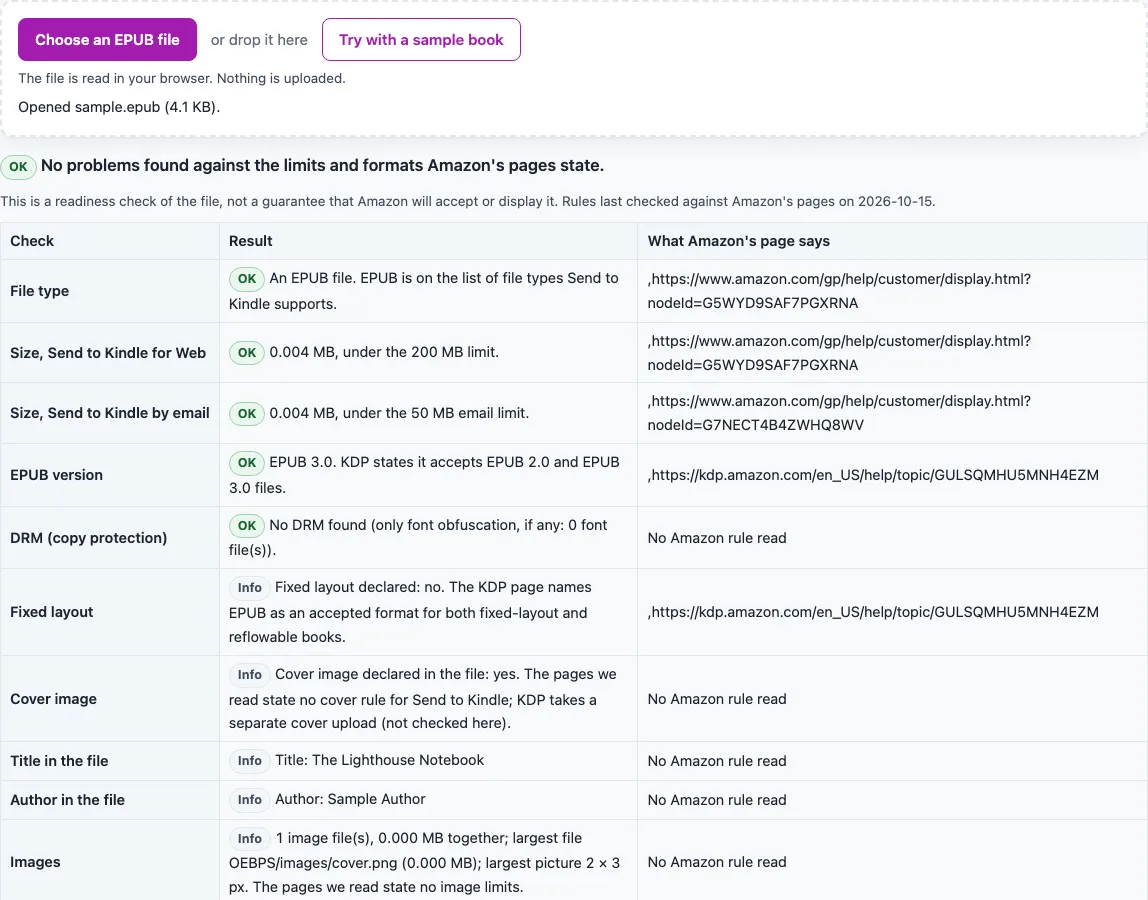
Task: Click the 'EPUB version' row label
Action: [x=56, y=475]
